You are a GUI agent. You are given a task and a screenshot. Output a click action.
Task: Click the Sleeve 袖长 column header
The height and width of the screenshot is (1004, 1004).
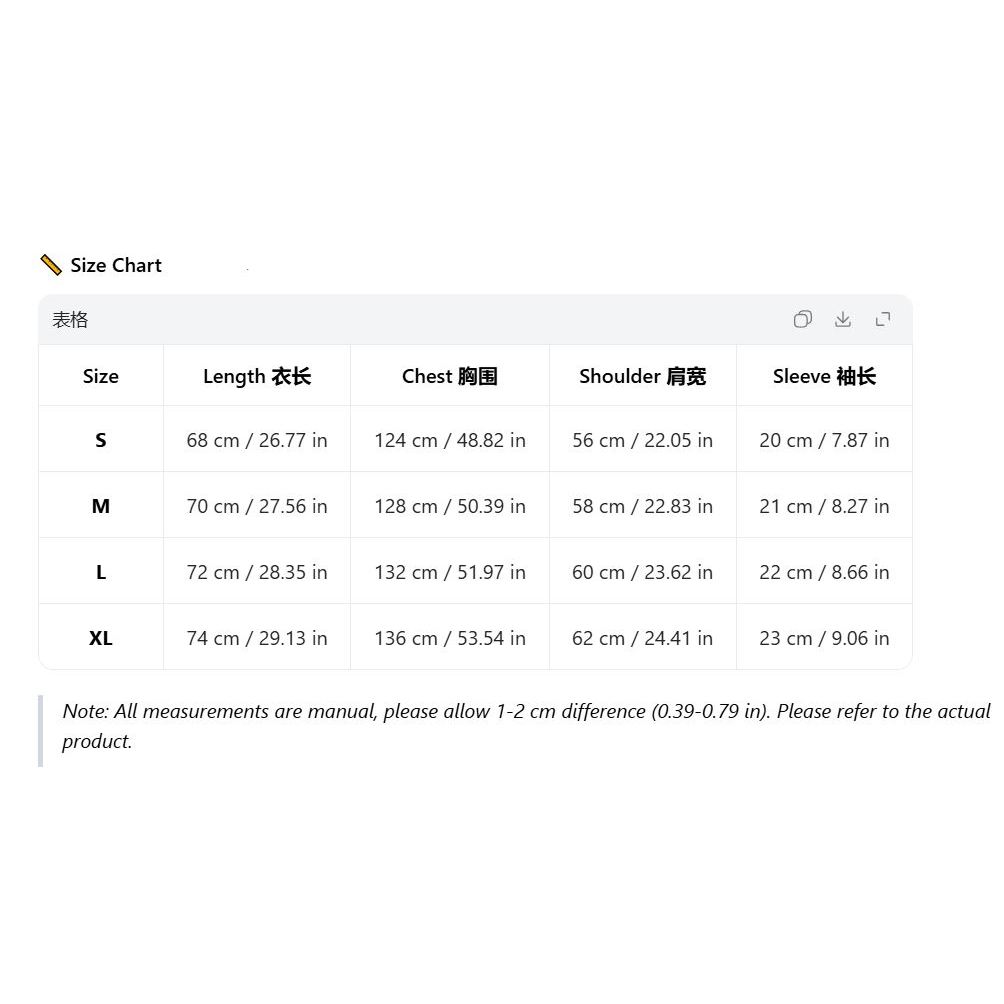tap(824, 376)
